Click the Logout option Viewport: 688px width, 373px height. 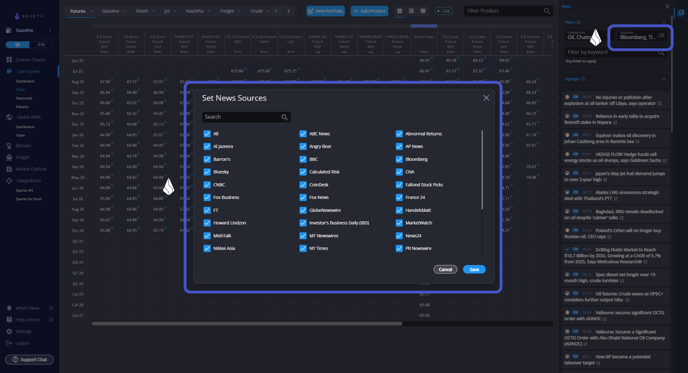click(18, 343)
